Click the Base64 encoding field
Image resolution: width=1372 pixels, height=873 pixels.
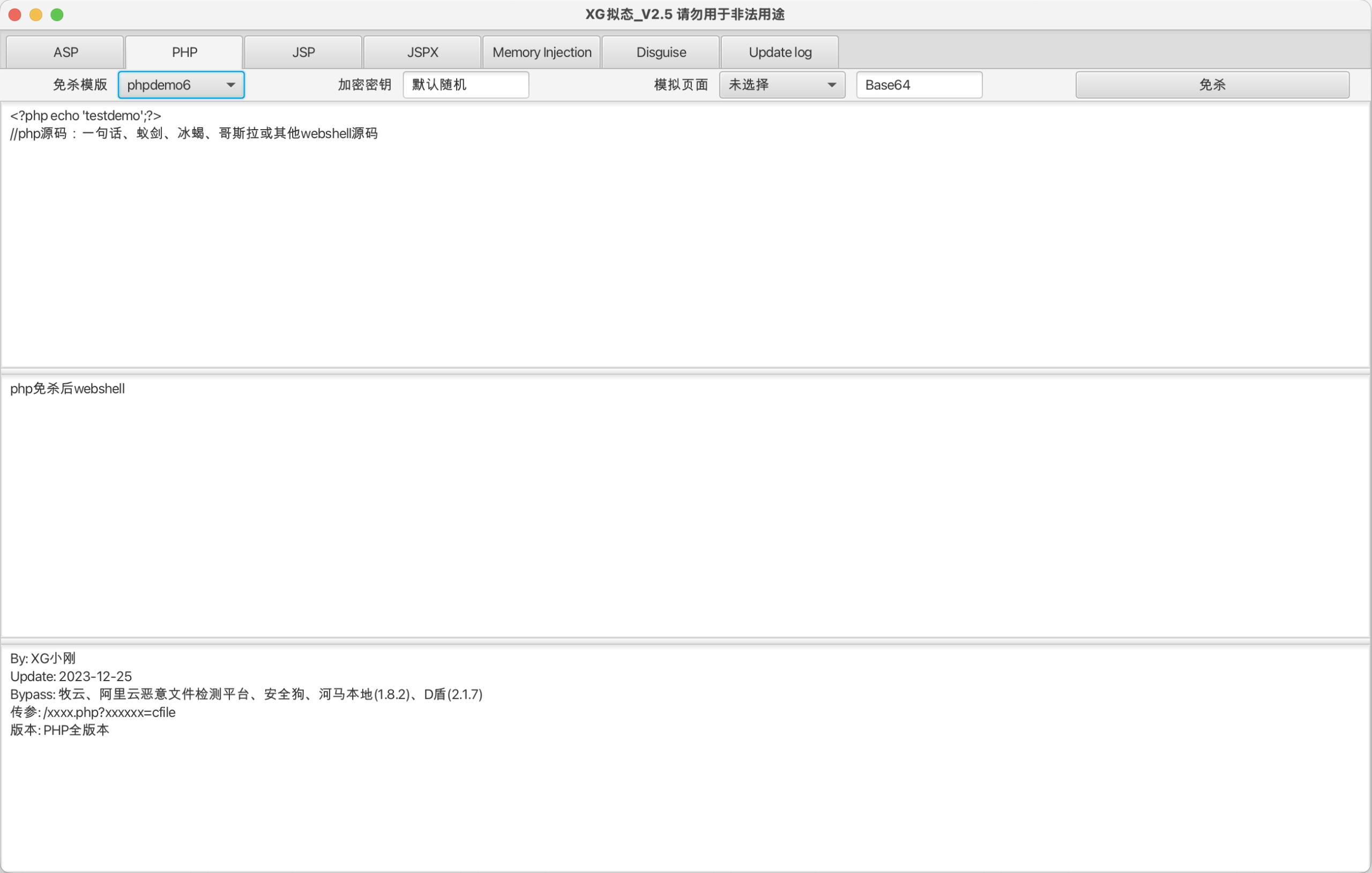point(919,84)
